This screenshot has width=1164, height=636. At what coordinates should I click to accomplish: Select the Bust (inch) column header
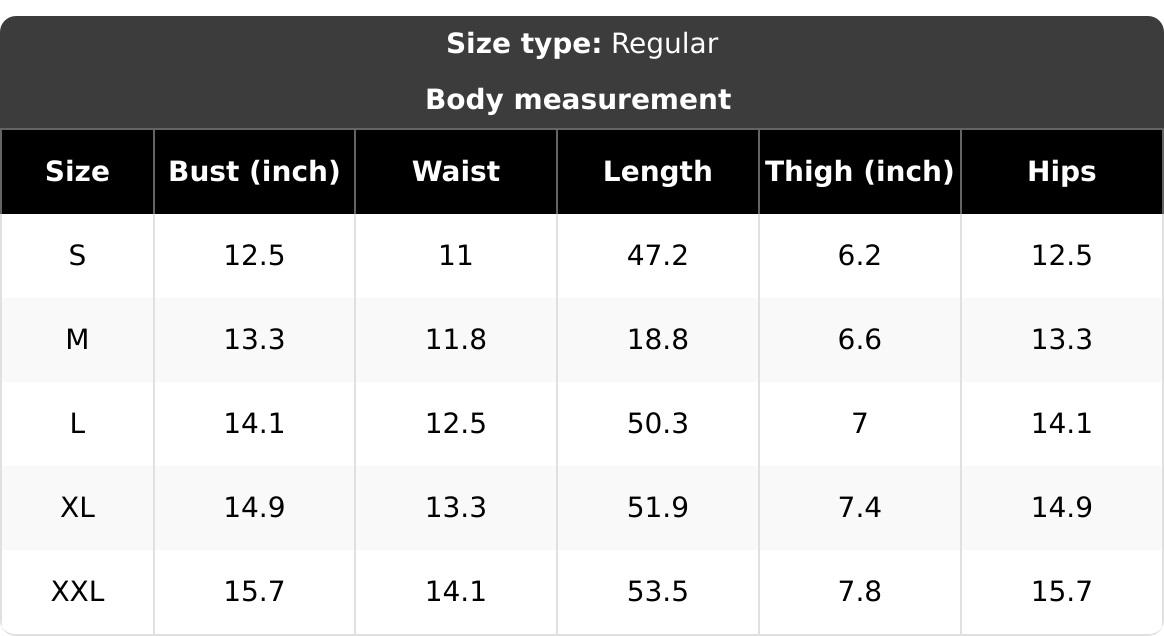click(x=254, y=171)
